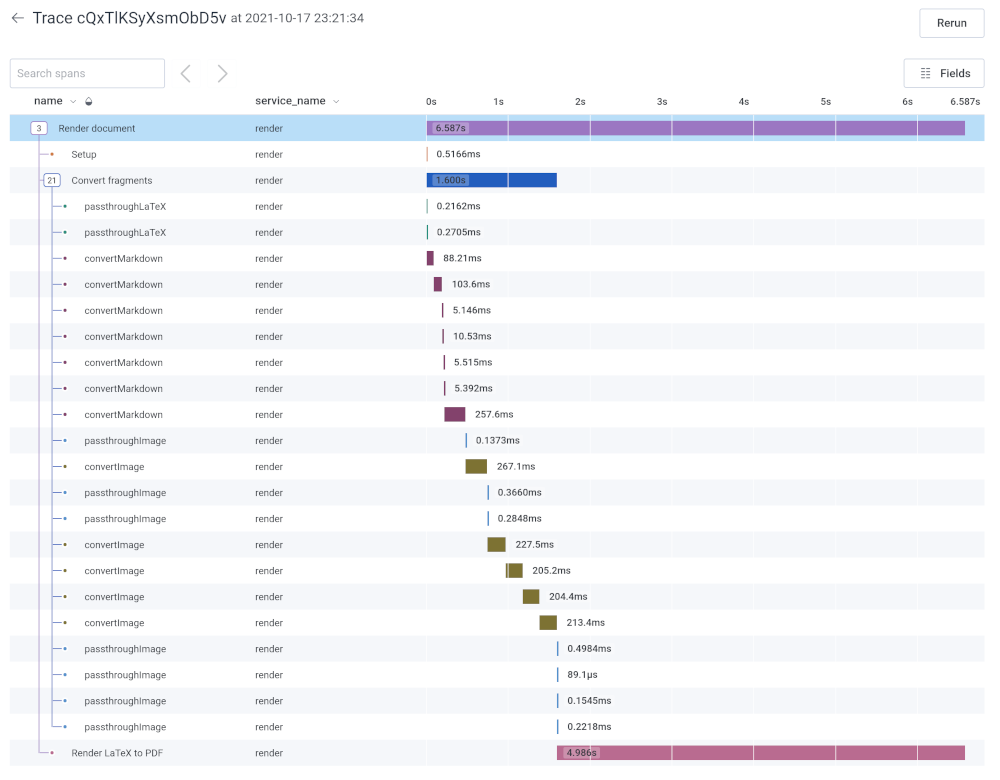Collapse Convert fragments via its 21 badge
Screen dimensions: 1000x780
[x=52, y=180]
